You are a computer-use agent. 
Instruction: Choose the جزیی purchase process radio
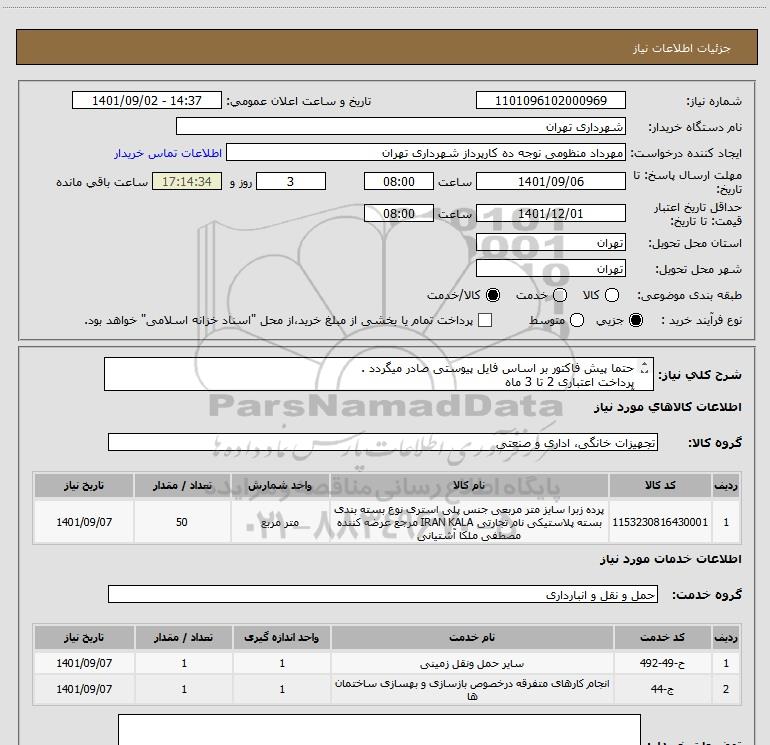[x=636, y=320]
